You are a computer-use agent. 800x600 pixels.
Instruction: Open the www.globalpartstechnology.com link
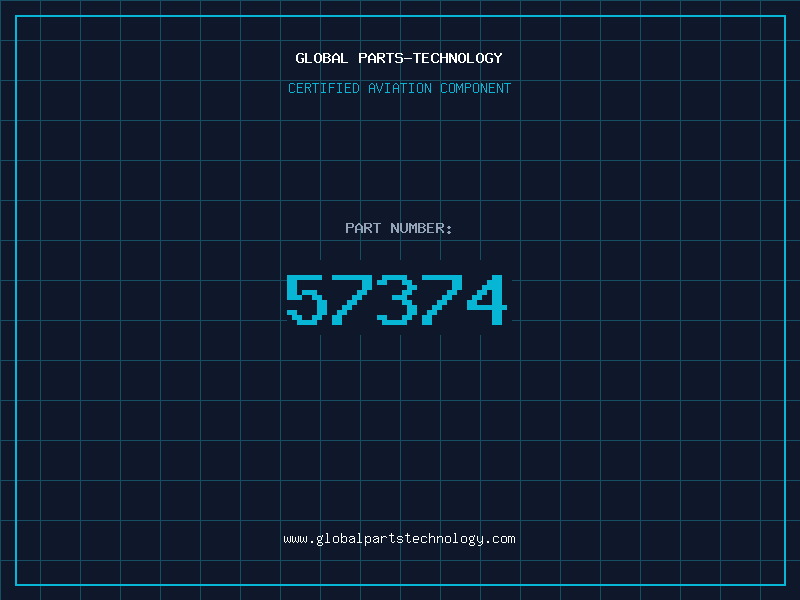click(399, 539)
